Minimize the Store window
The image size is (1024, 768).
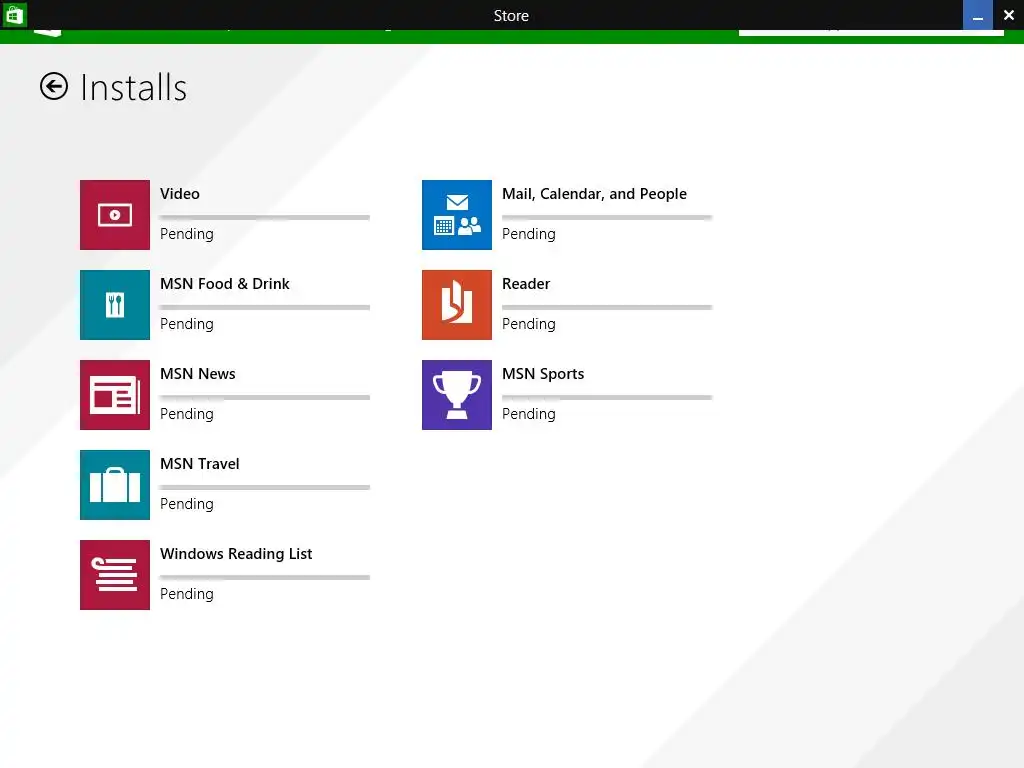(x=978, y=15)
